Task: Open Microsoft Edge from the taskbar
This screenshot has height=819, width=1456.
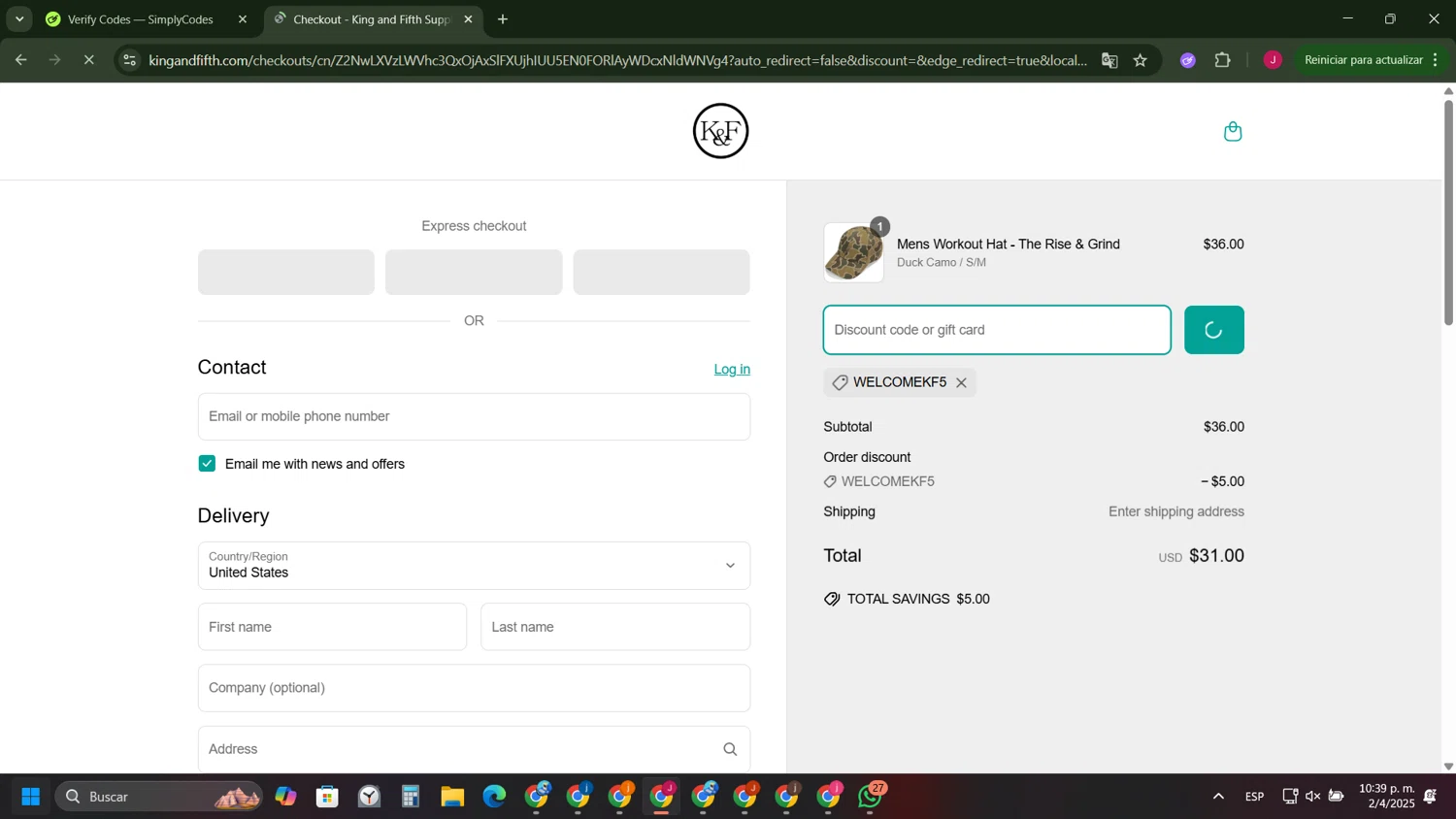Action: point(494,797)
